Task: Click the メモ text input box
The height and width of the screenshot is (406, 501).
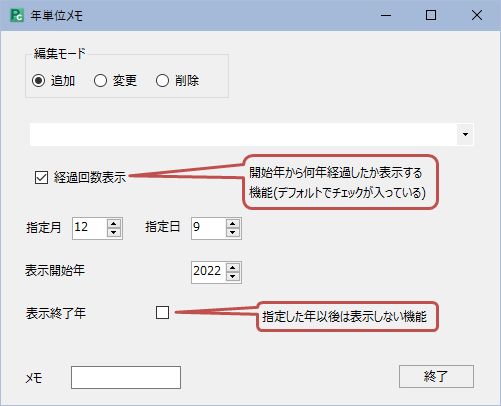Action: pos(126,377)
